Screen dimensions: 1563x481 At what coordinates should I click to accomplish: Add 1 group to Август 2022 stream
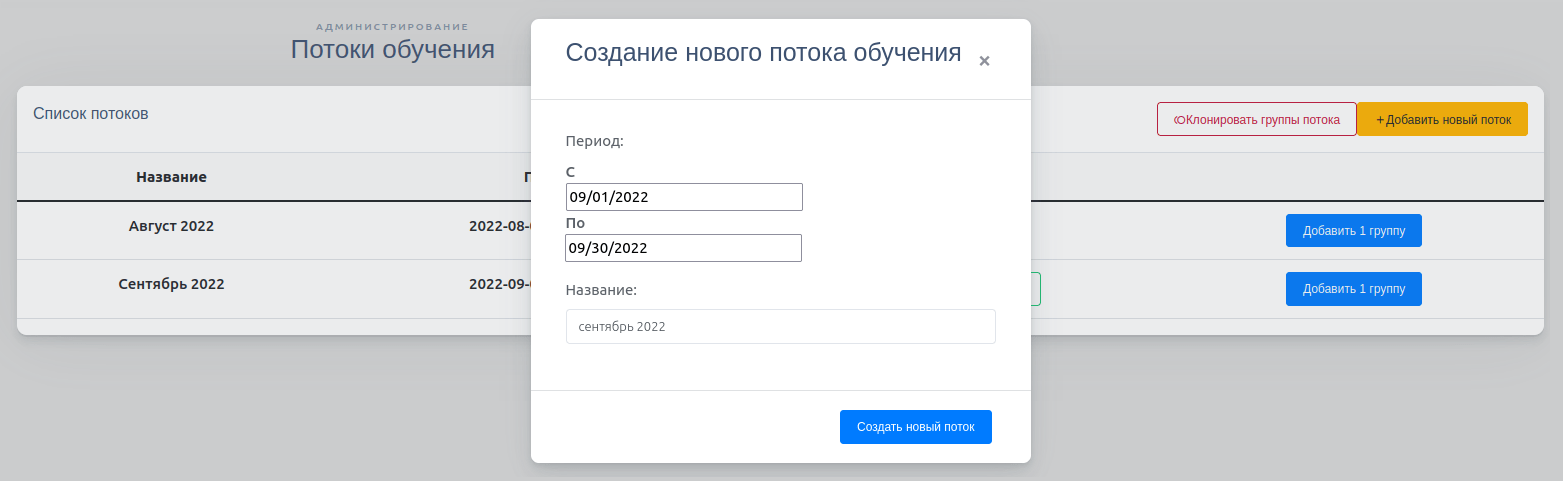[1353, 231]
